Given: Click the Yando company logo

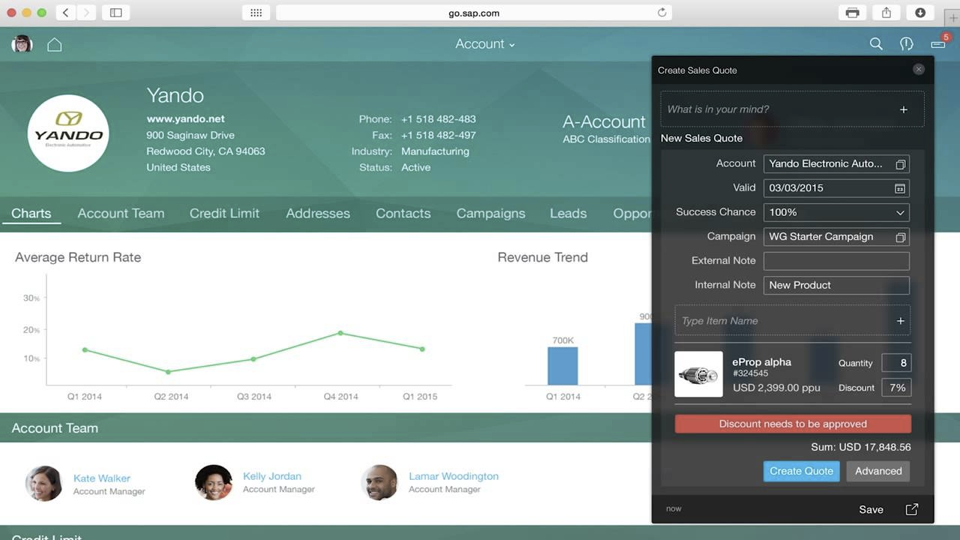Looking at the screenshot, I should 68,133.
